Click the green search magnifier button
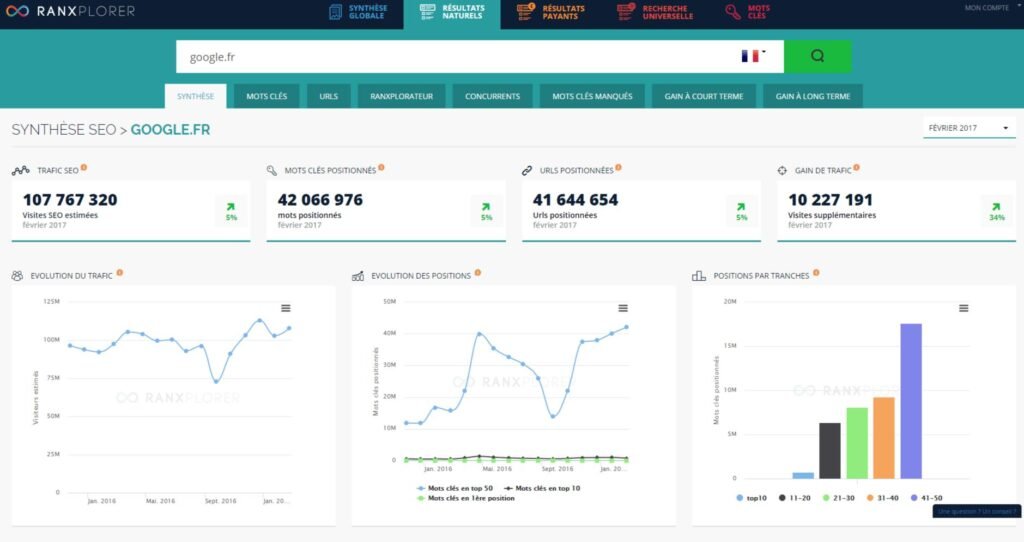This screenshot has width=1024, height=542. [818, 56]
